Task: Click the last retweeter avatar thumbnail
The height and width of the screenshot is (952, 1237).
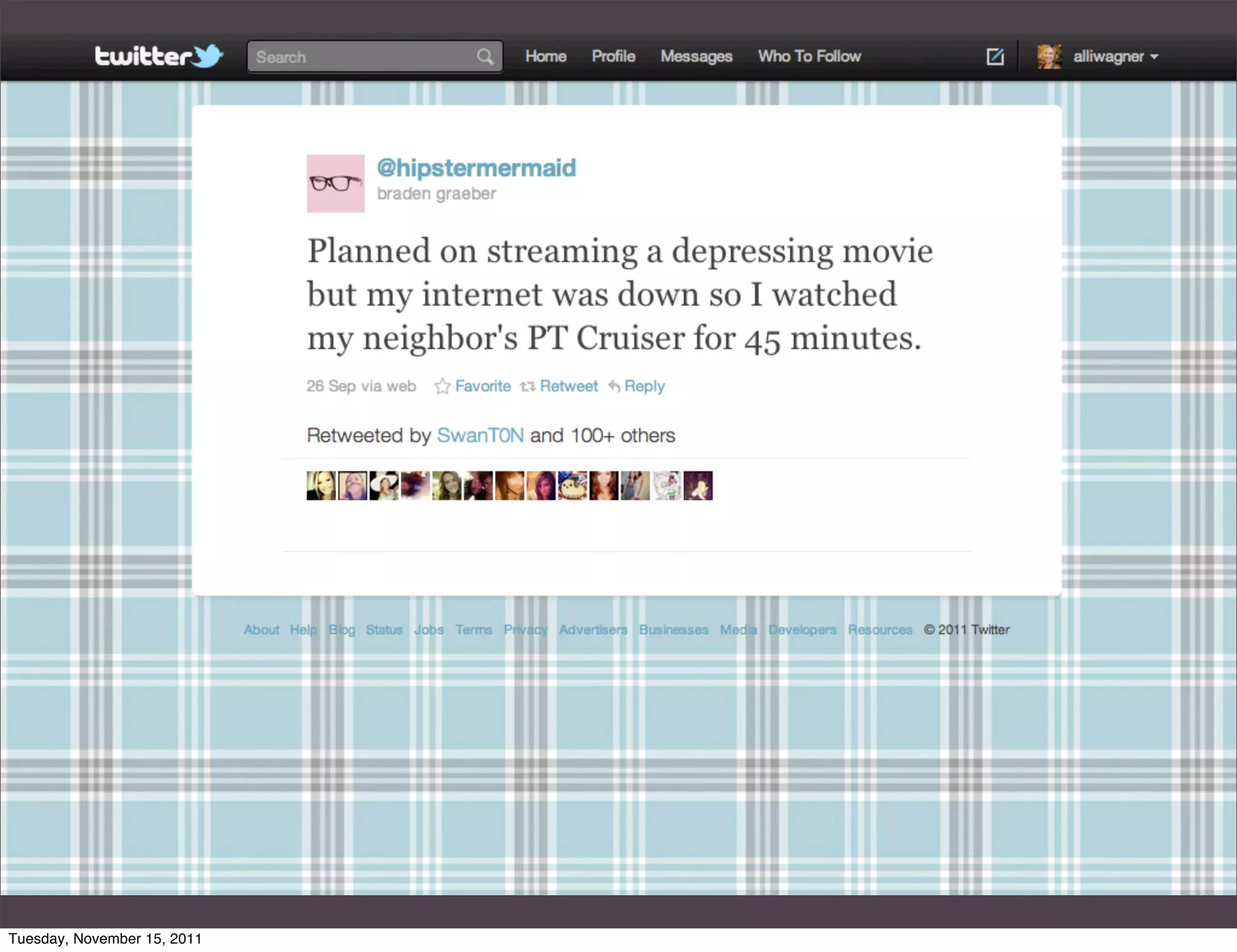Action: coord(698,486)
